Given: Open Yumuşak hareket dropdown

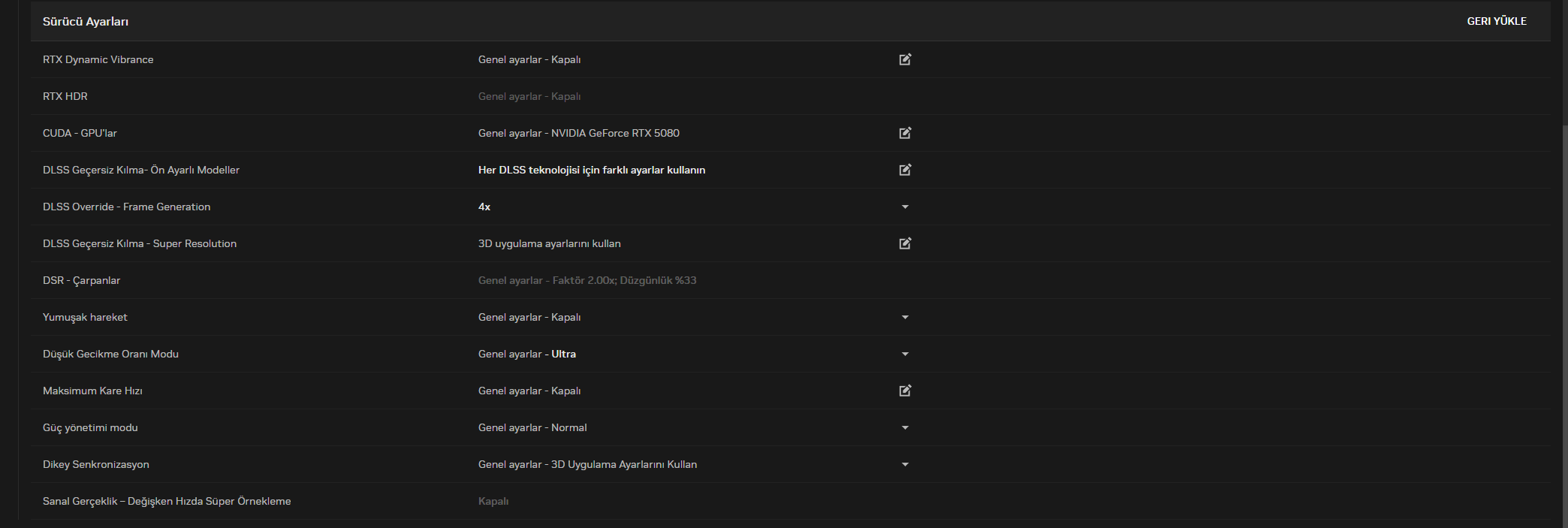Looking at the screenshot, I should 905,317.
